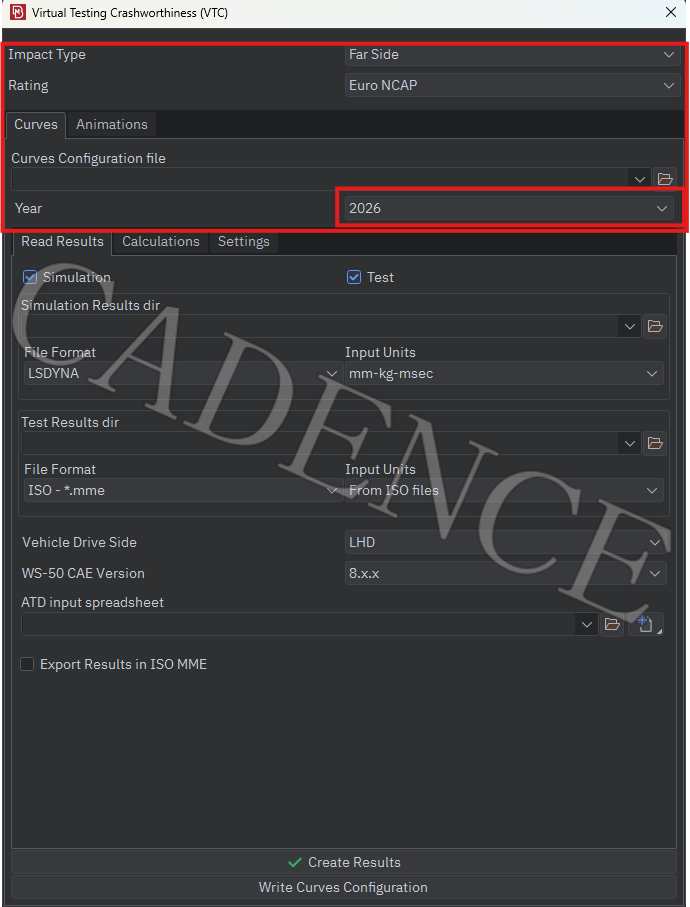This screenshot has height=907, width=690.
Task: Expand Curves Configuration file history arrow
Action: pyautogui.click(x=640, y=179)
